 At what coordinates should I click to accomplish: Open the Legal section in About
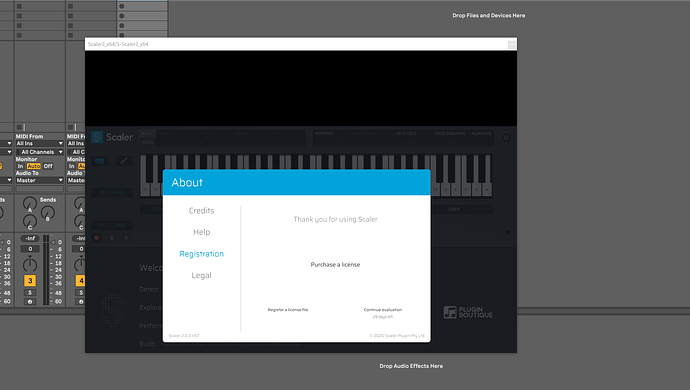coord(202,276)
